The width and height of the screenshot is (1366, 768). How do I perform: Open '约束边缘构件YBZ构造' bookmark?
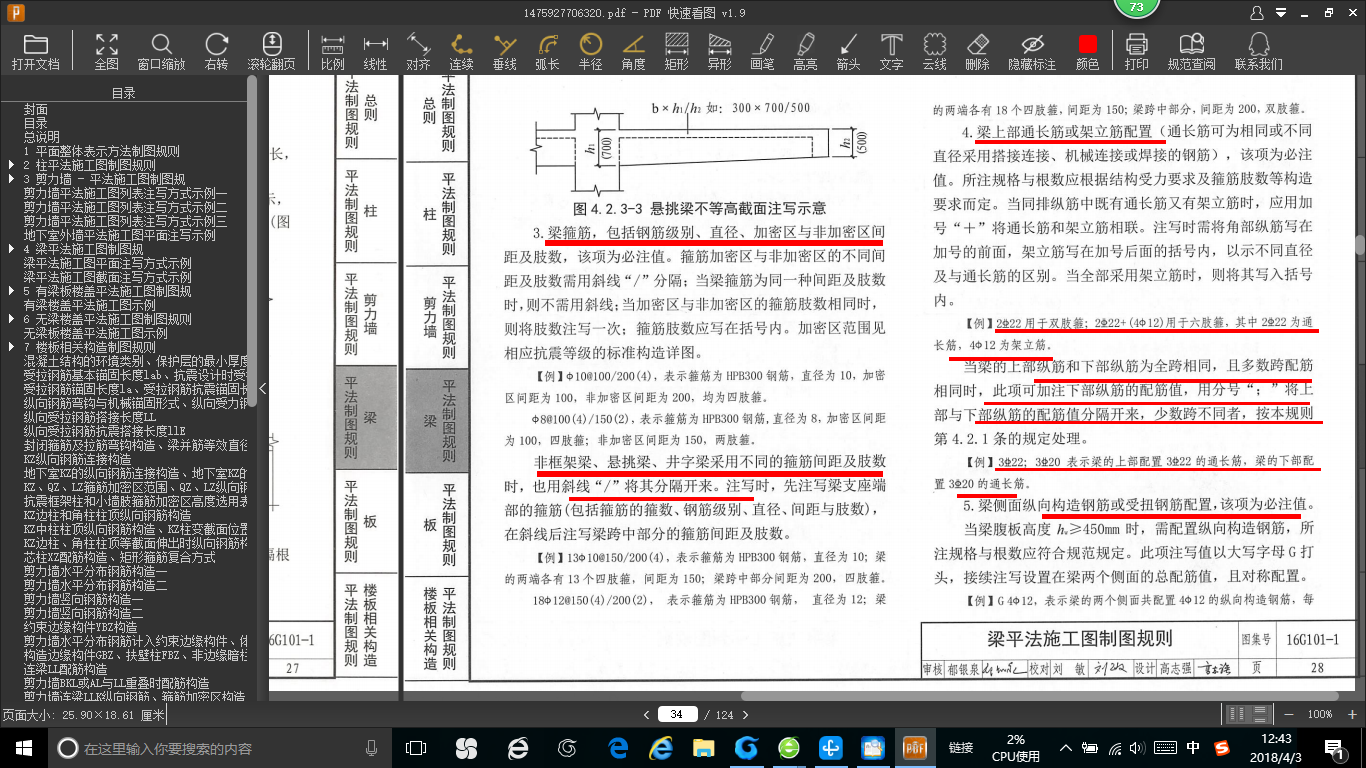pyautogui.click(x=81, y=627)
